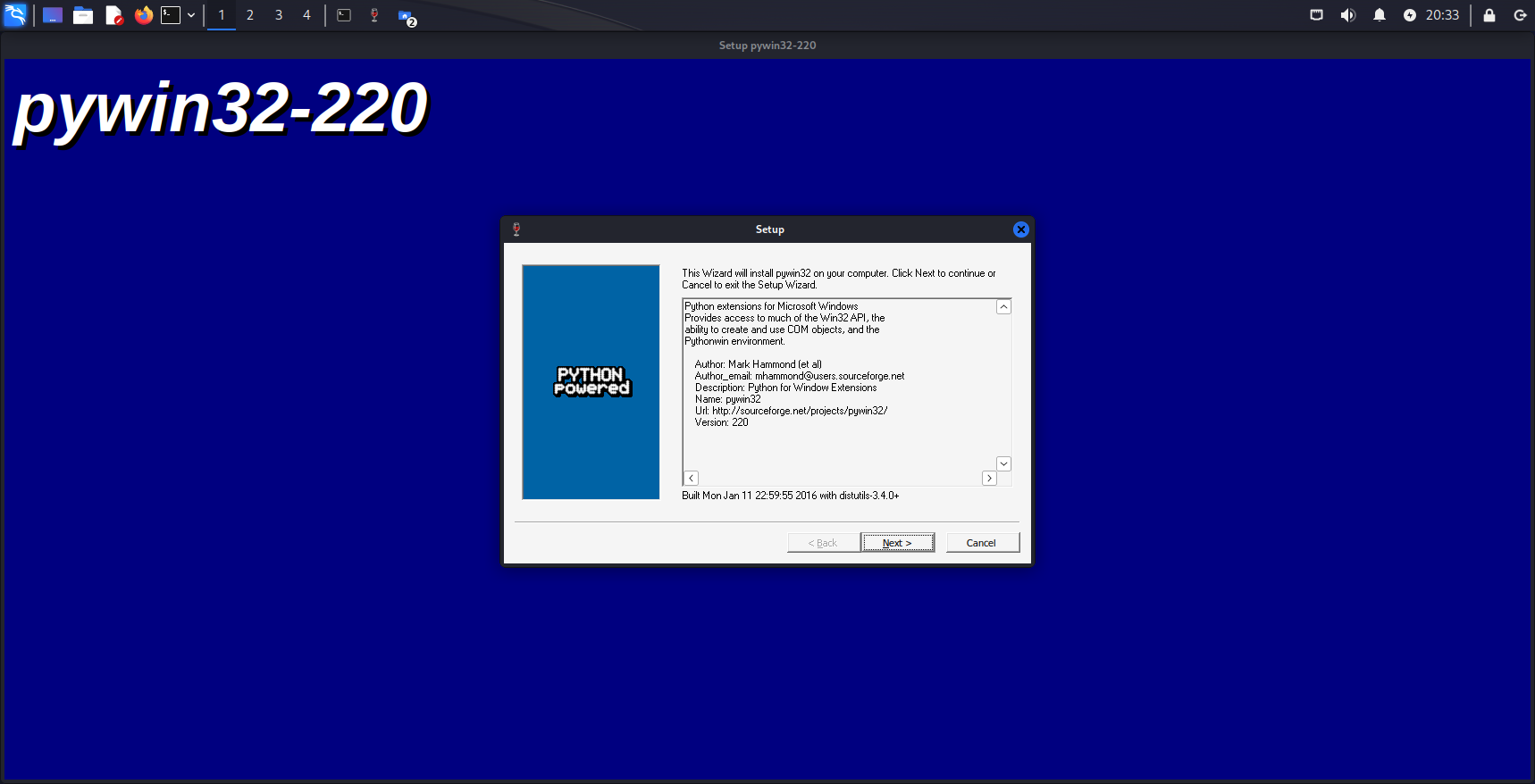
Task: Open the Kali applications menu
Action: click(15, 15)
